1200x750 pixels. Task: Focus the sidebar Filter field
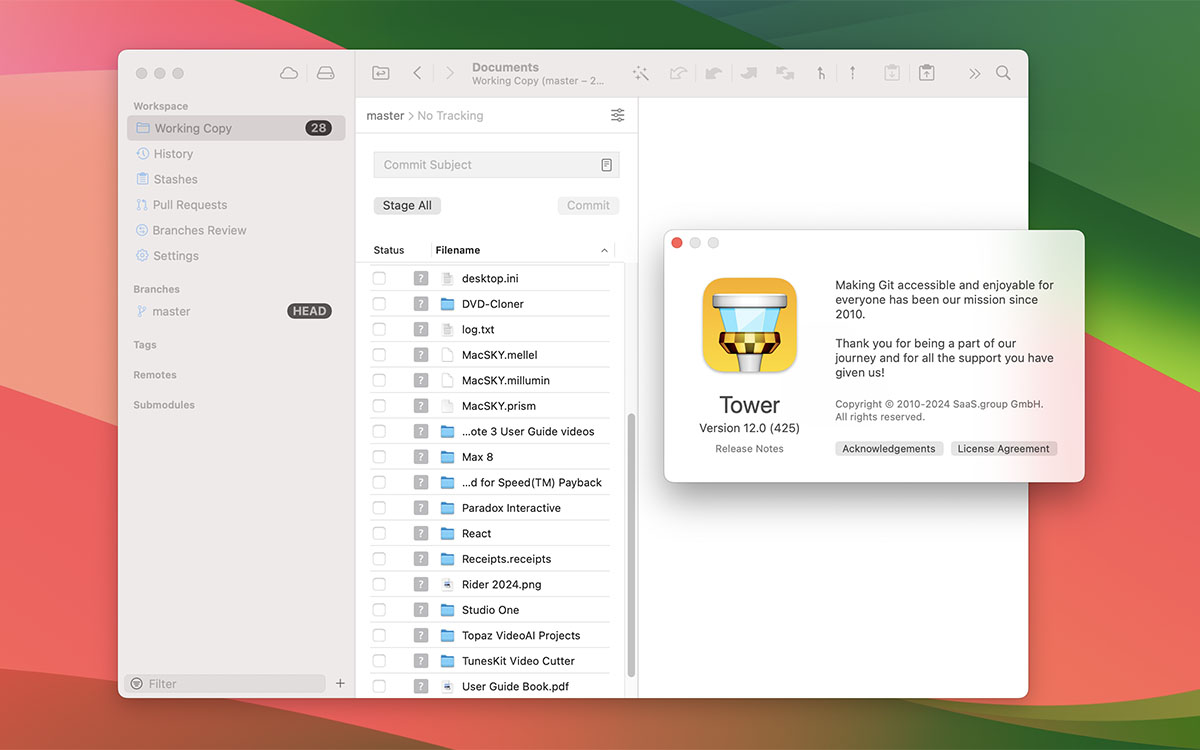coord(226,684)
